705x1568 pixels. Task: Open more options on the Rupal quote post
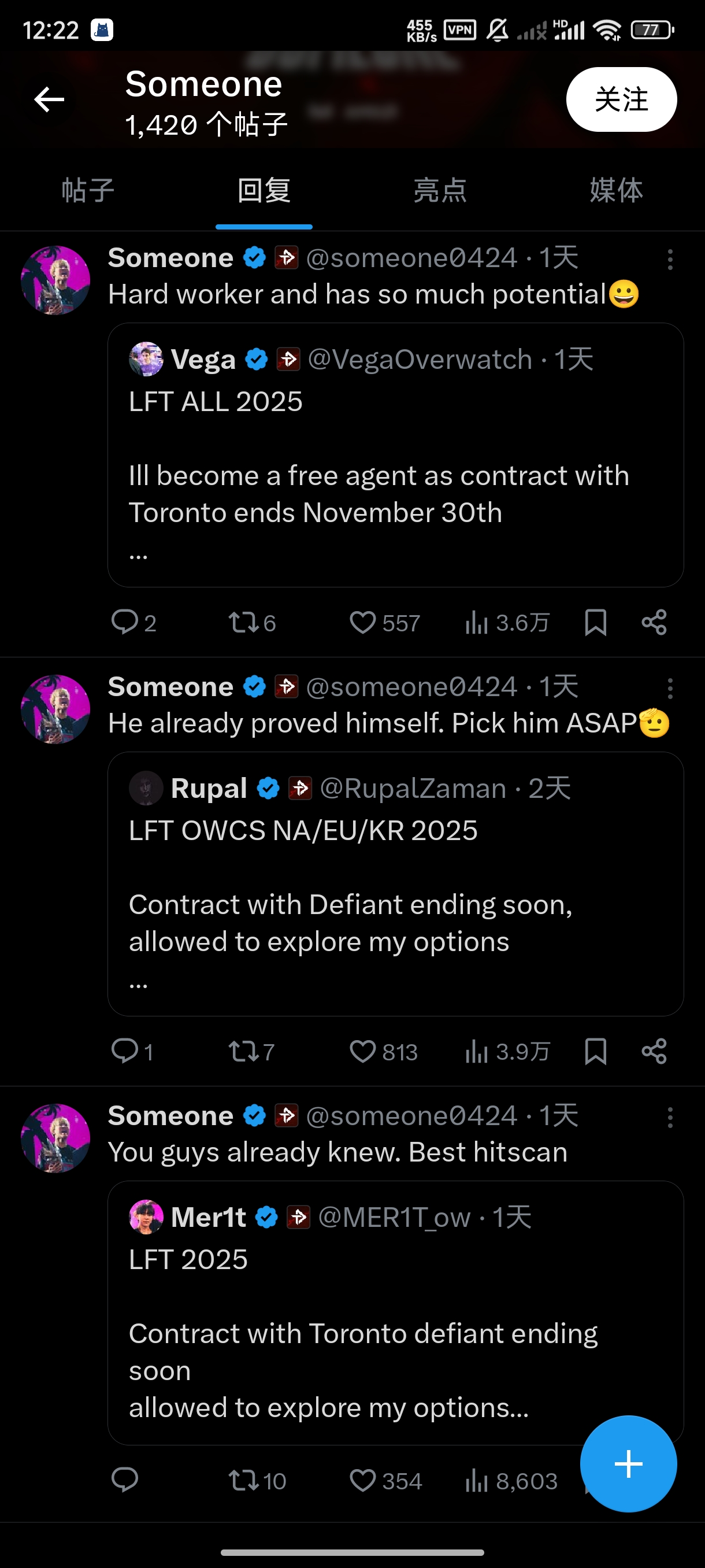tap(670, 689)
